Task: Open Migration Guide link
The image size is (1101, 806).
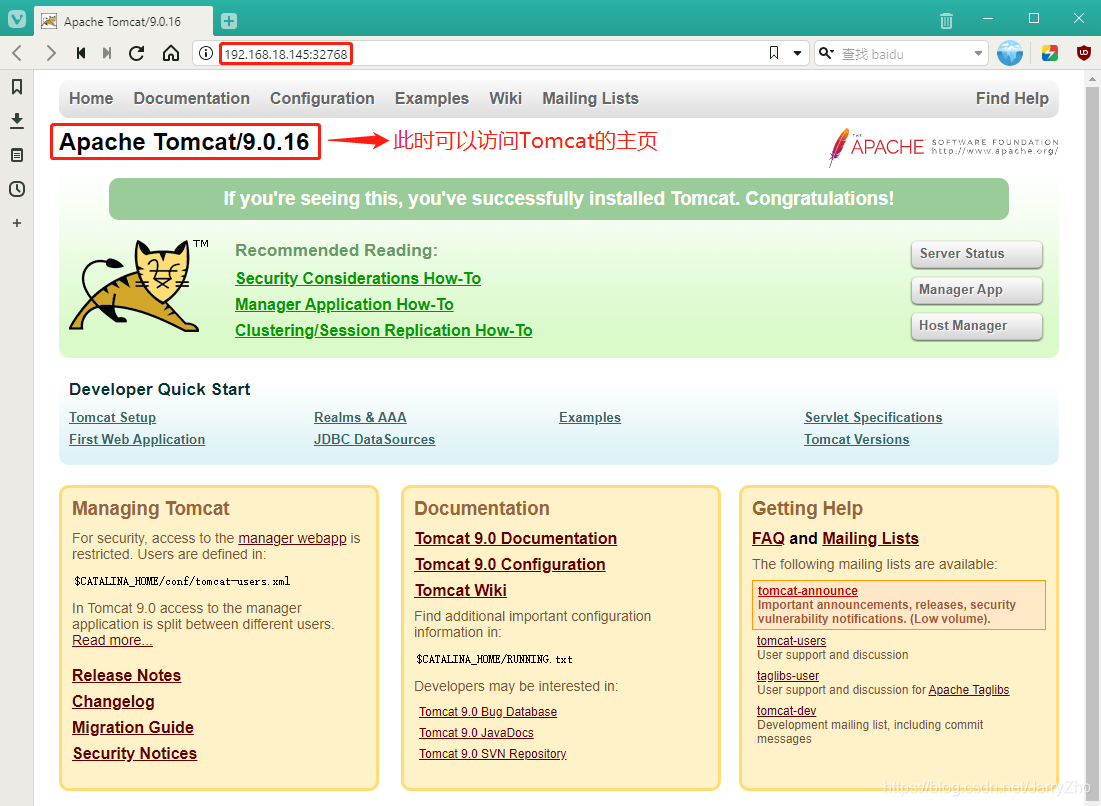Action: tap(133, 727)
